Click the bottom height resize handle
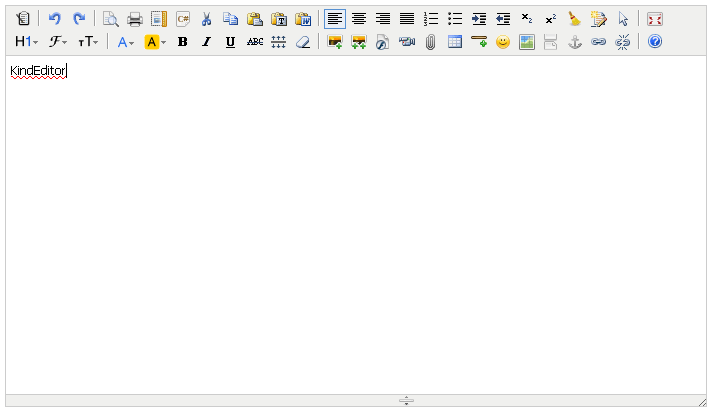Screen dimensions: 711x413 [x=406, y=400]
